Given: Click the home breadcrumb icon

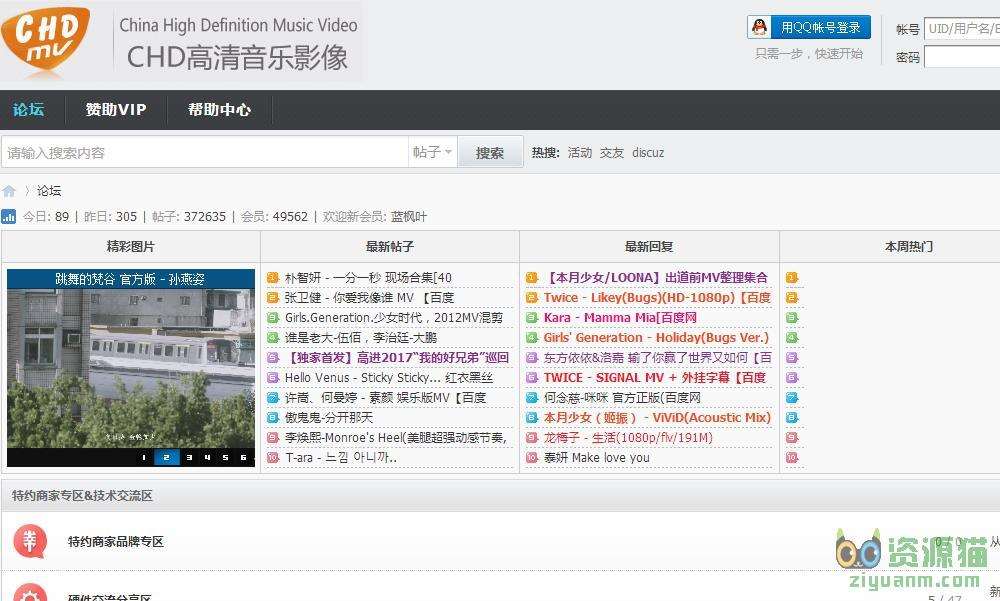Looking at the screenshot, I should click(9, 191).
